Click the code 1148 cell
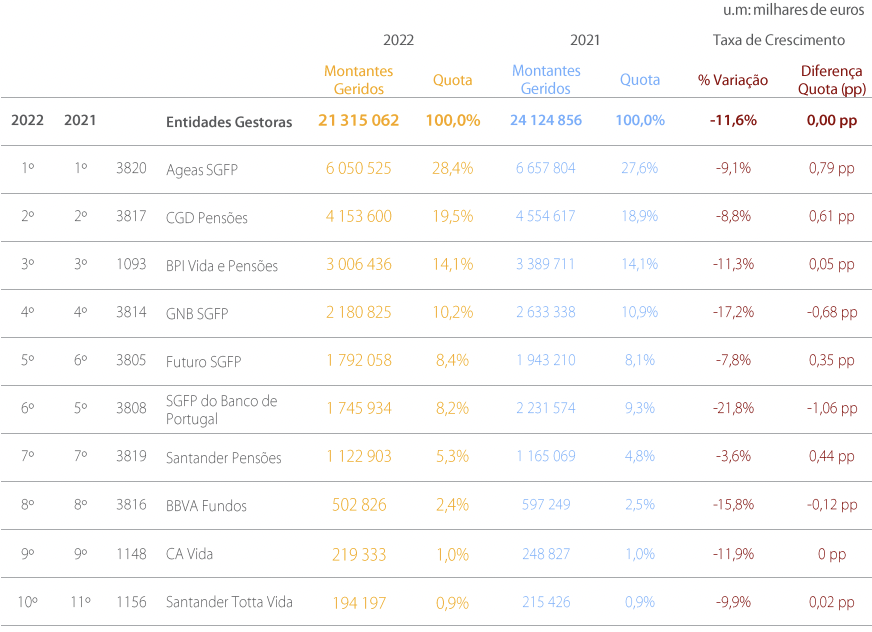872x632 pixels. click(x=131, y=554)
